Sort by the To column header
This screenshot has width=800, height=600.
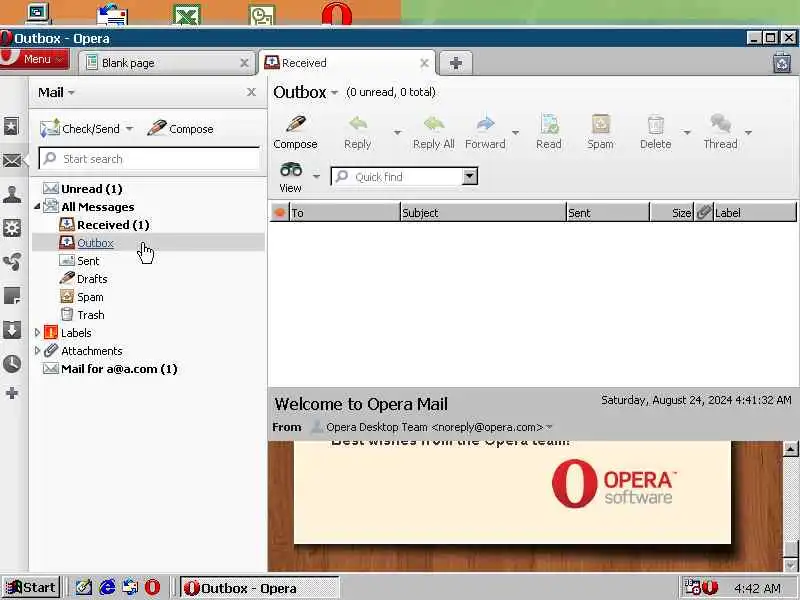pyautogui.click(x=345, y=213)
